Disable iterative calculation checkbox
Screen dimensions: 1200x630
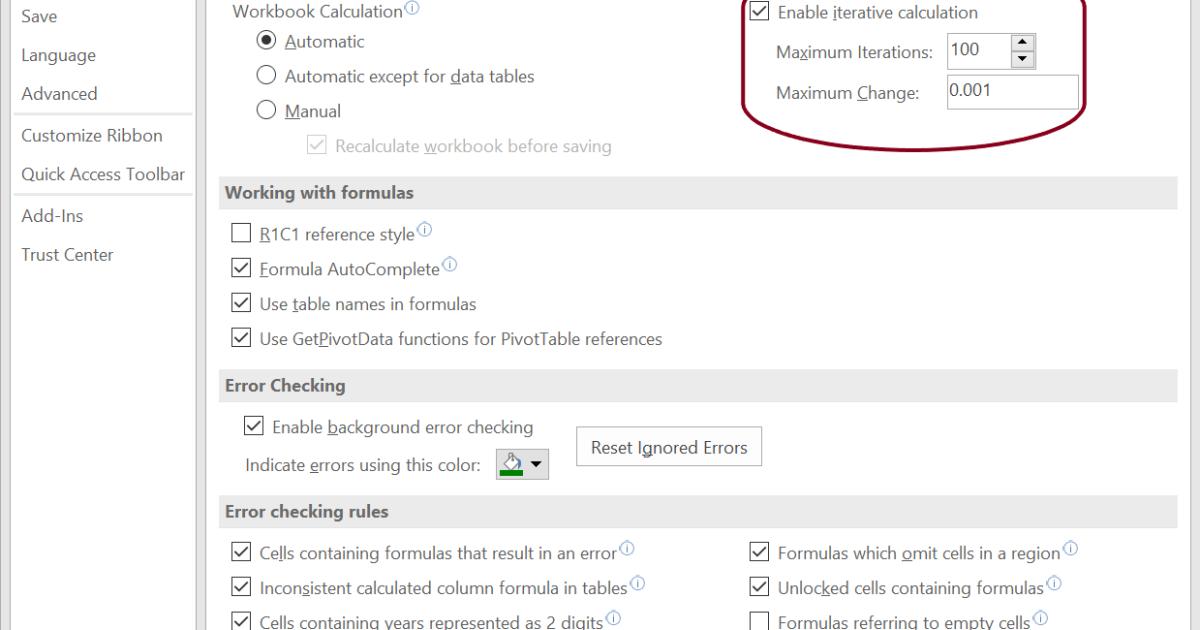coord(759,13)
